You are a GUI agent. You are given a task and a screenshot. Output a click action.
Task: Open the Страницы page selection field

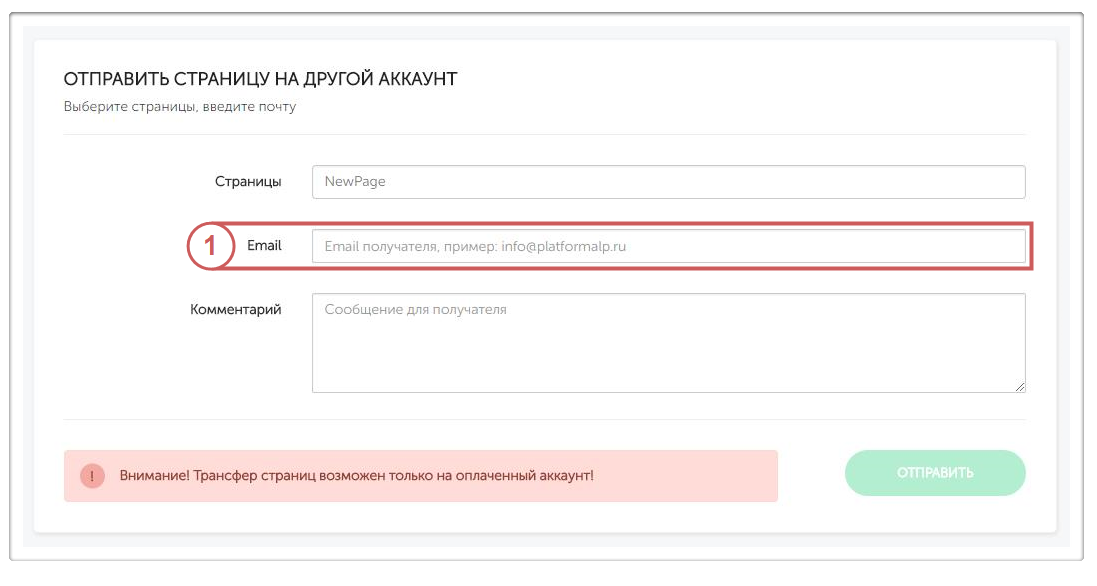668,182
